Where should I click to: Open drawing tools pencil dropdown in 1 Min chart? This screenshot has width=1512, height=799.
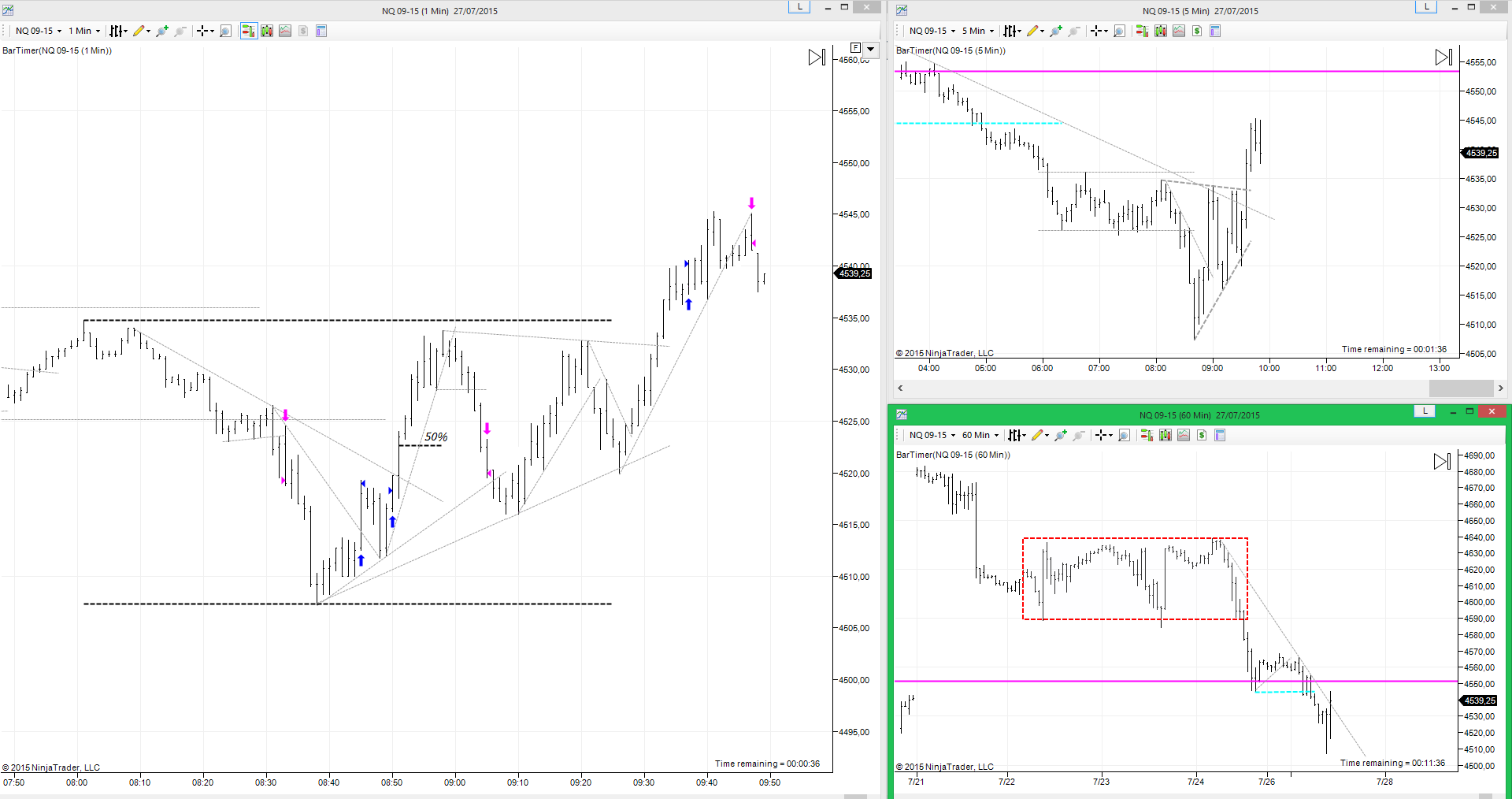tap(142, 31)
